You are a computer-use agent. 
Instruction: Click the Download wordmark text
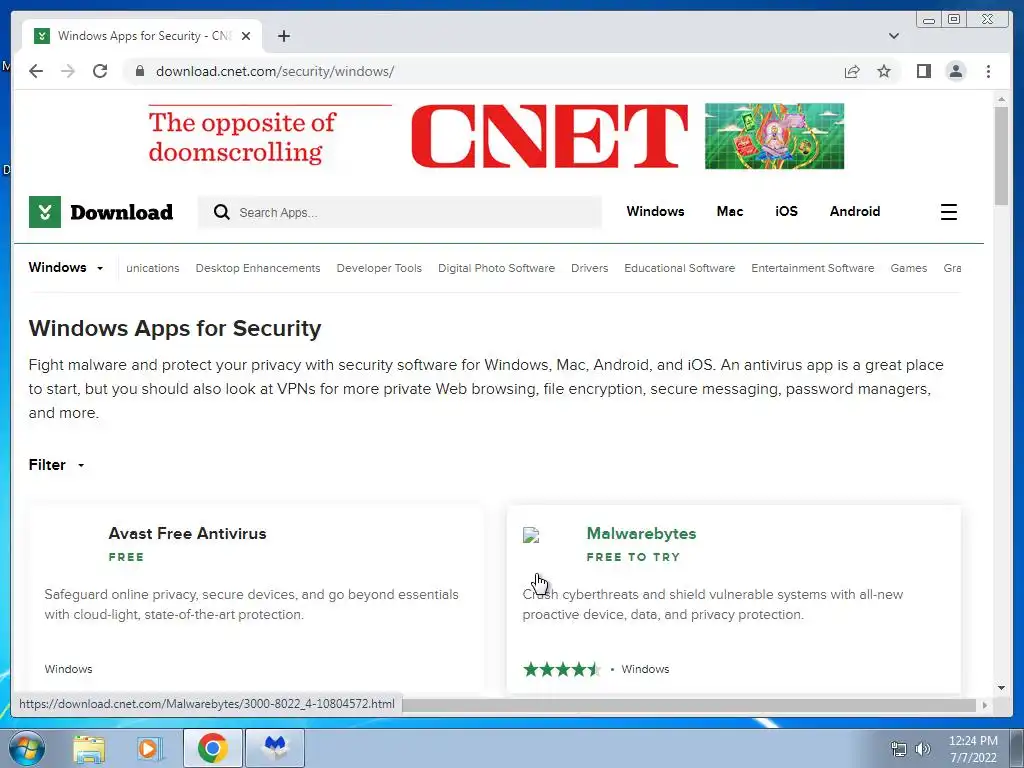click(x=121, y=212)
